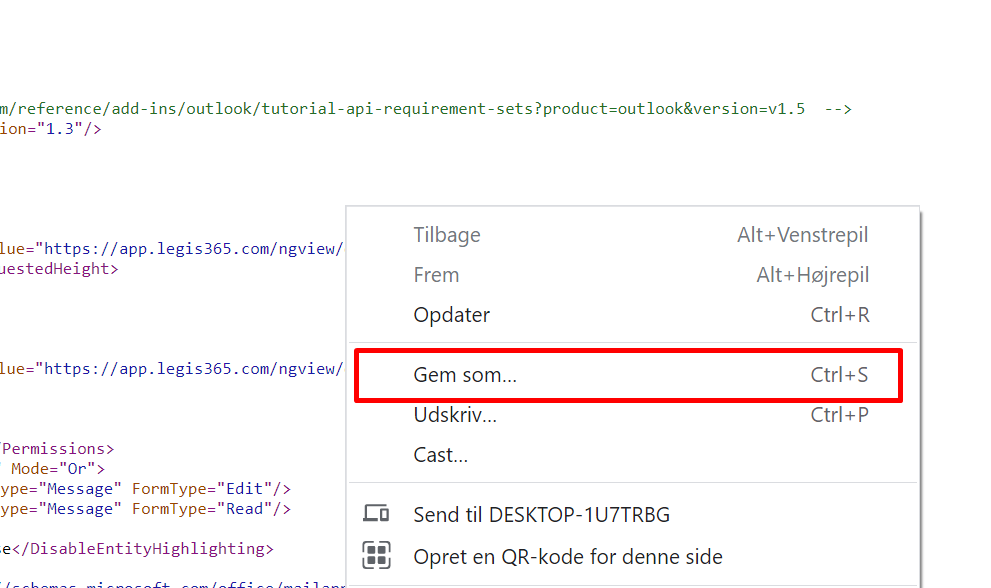Select Cast... from the context menu

click(x=441, y=455)
